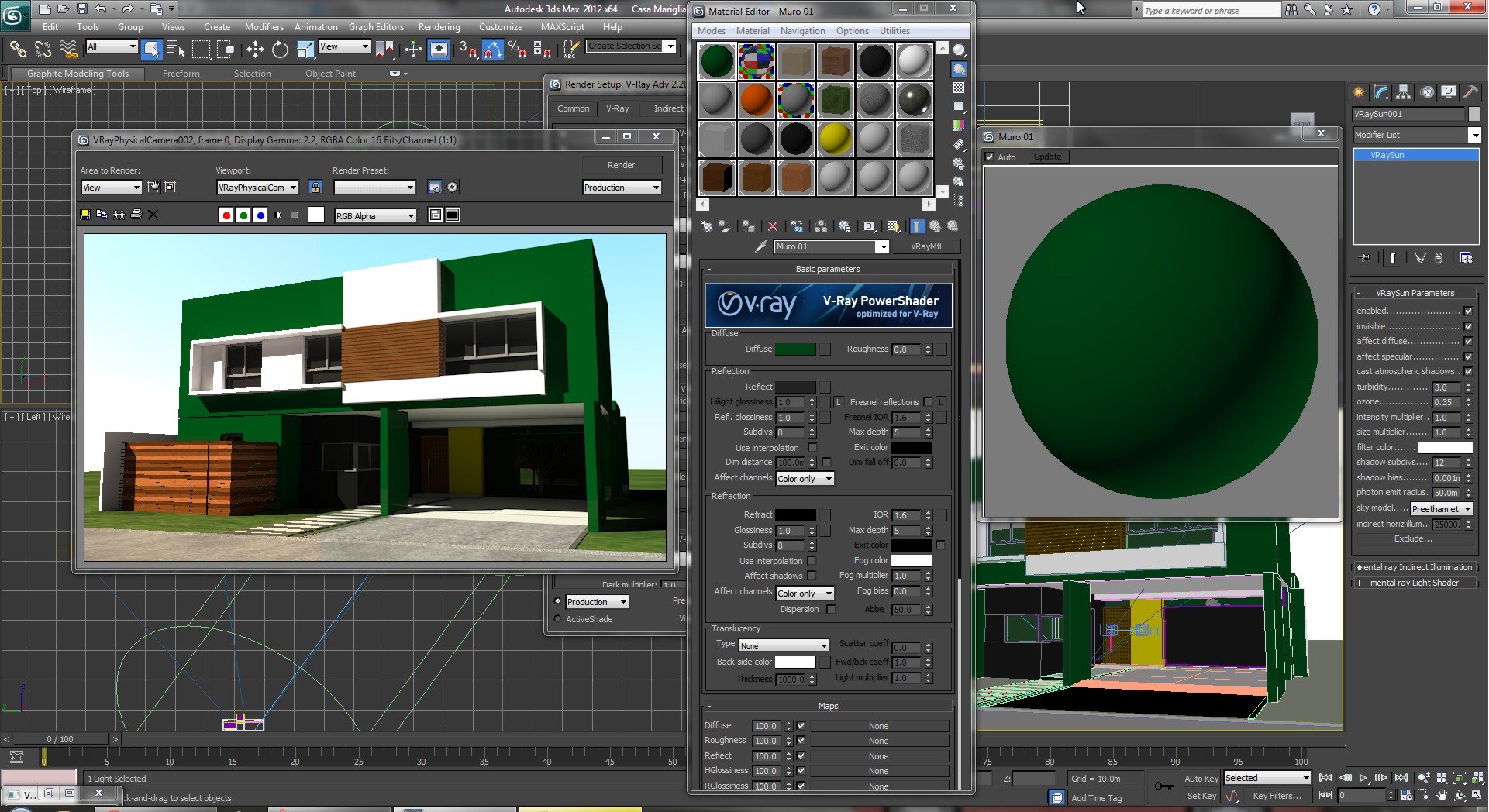Print the rendered image
The height and width of the screenshot is (812, 1489).
click(x=136, y=215)
